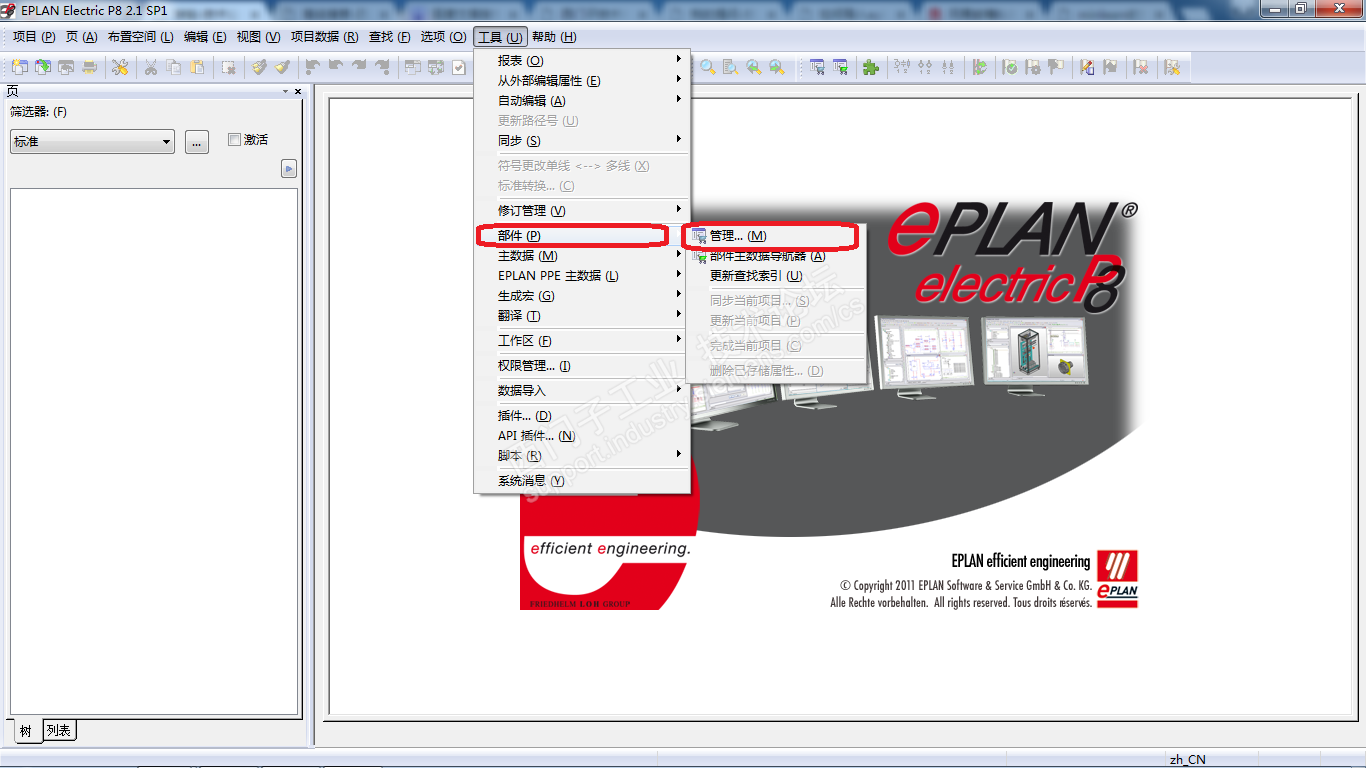The height and width of the screenshot is (768, 1366).
Task: Choose 权限管理... from the menu
Action: pos(582,366)
